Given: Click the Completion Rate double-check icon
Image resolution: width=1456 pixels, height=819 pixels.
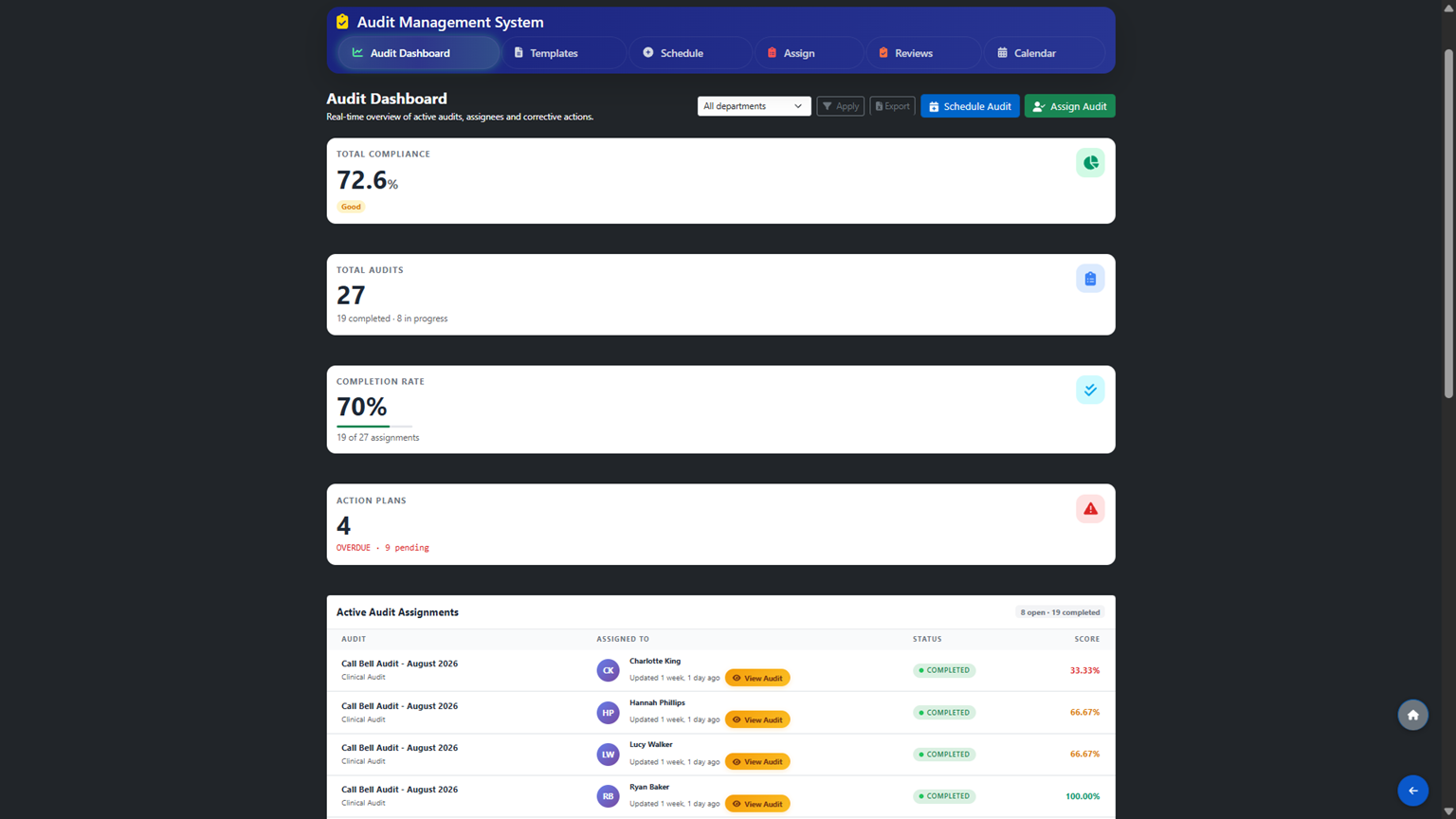Looking at the screenshot, I should point(1090,390).
